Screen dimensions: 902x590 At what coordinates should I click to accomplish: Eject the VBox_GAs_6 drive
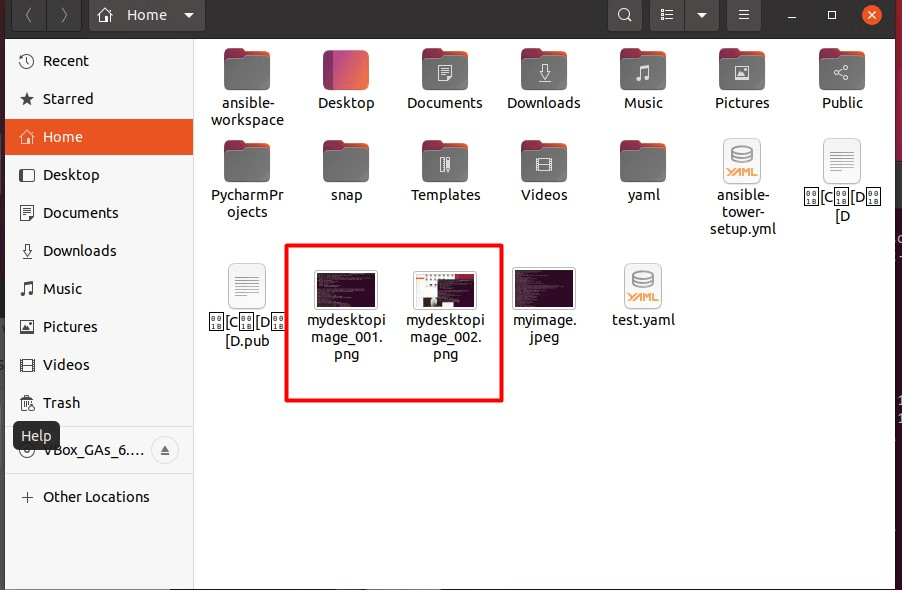click(164, 450)
